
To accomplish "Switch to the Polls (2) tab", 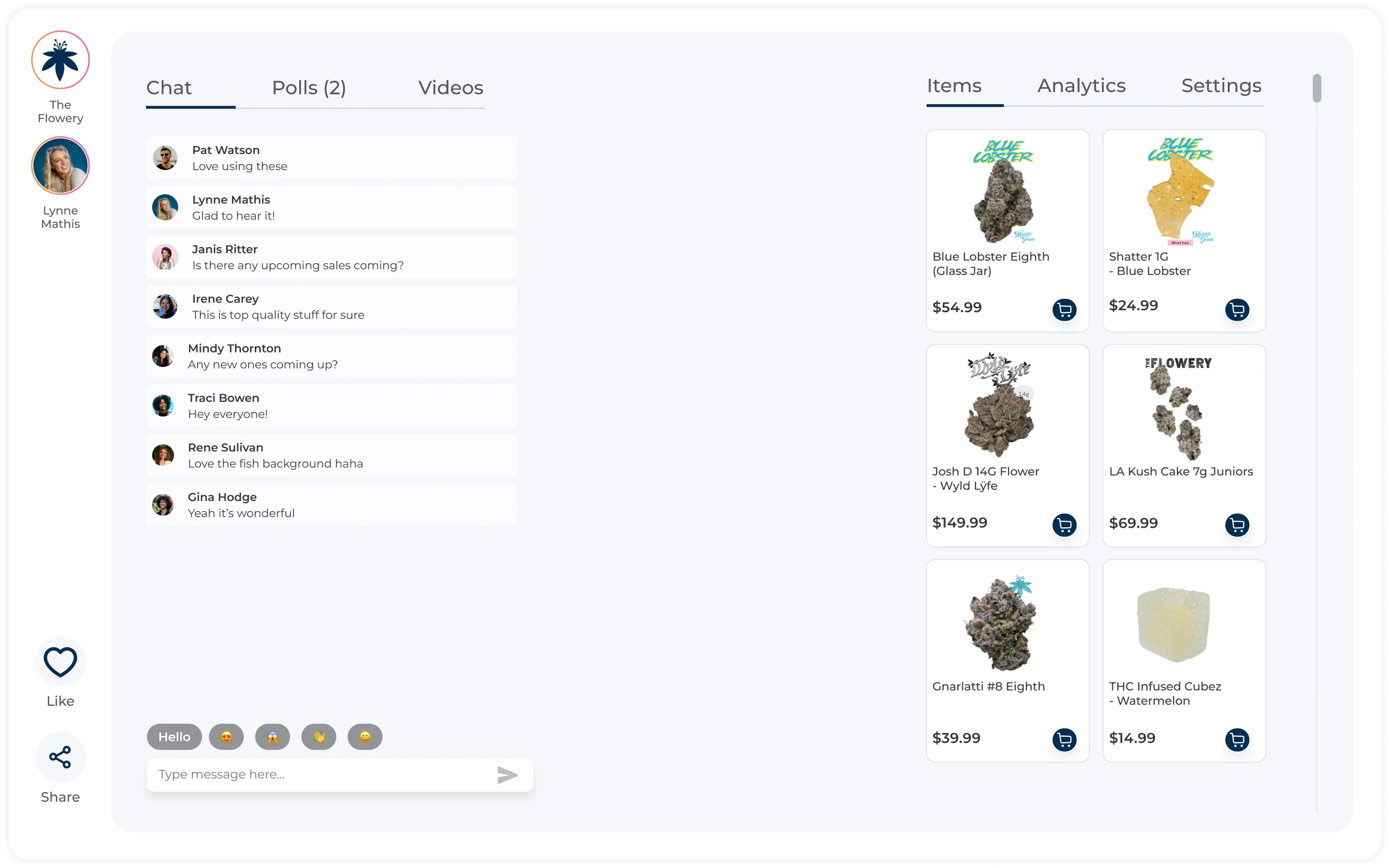I will [309, 88].
